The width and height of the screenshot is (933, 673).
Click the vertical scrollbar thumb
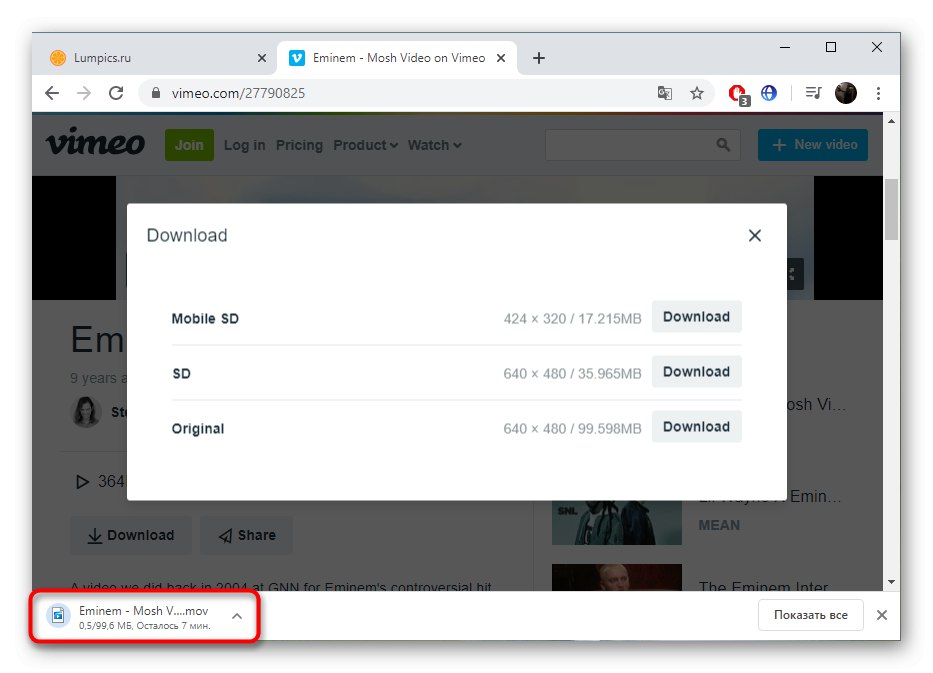click(891, 209)
